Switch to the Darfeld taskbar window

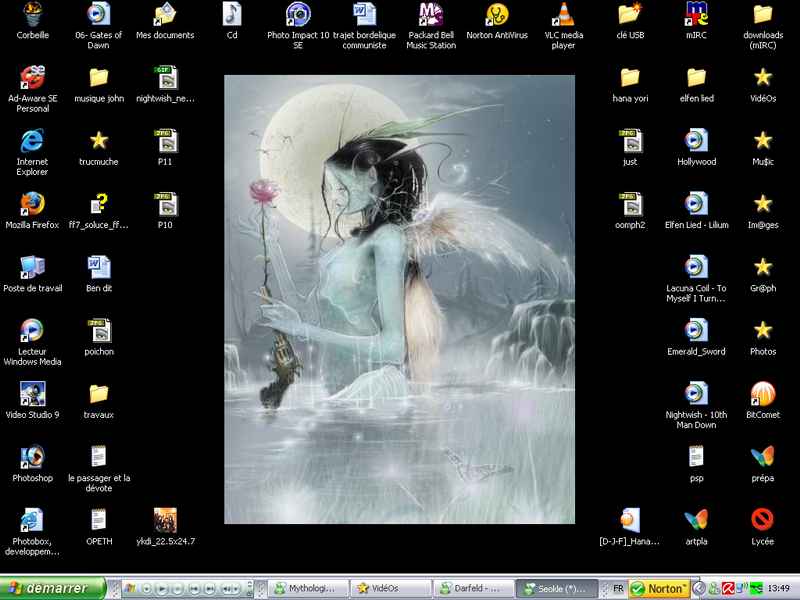(x=474, y=588)
